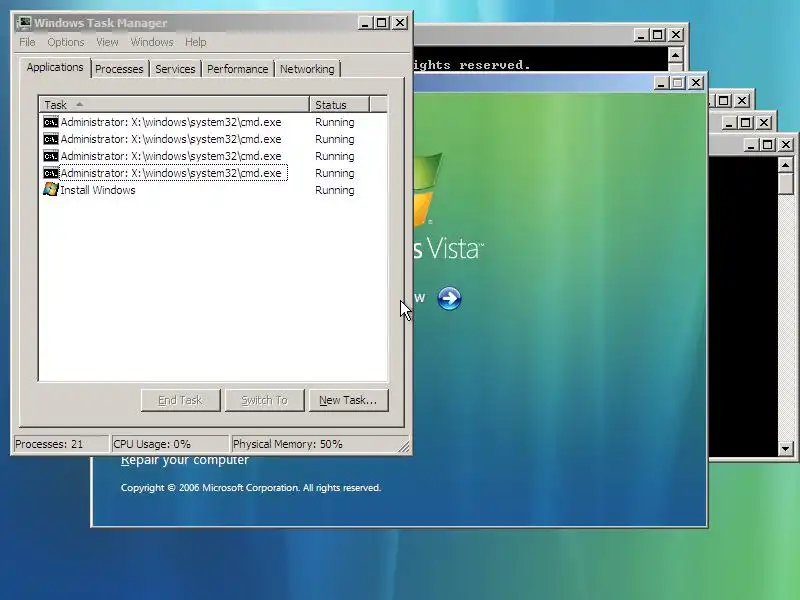Image resolution: width=800 pixels, height=600 pixels.
Task: Click the End Task button
Action: [x=181, y=400]
